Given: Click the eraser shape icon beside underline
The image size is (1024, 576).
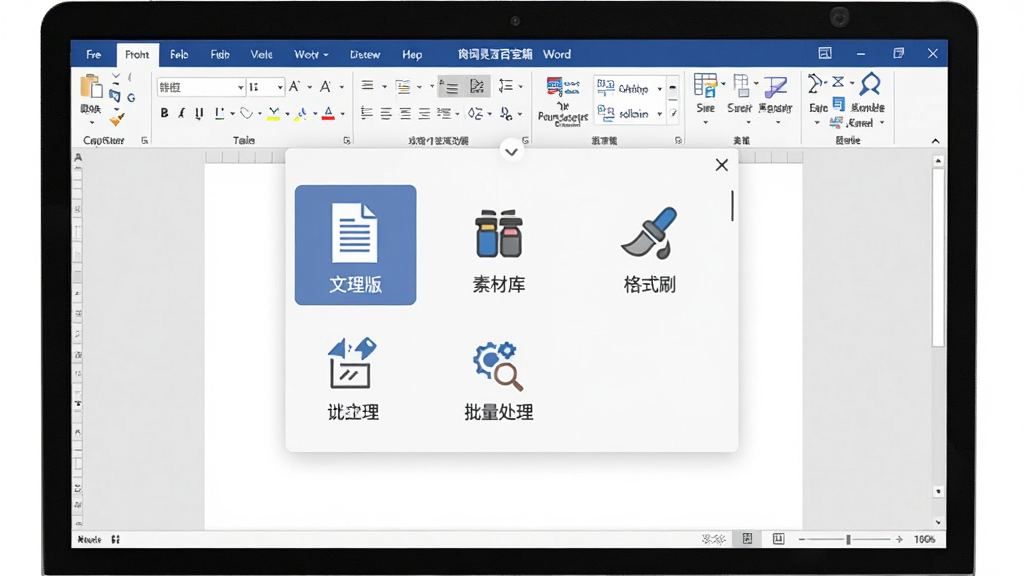Looking at the screenshot, I should (x=246, y=114).
